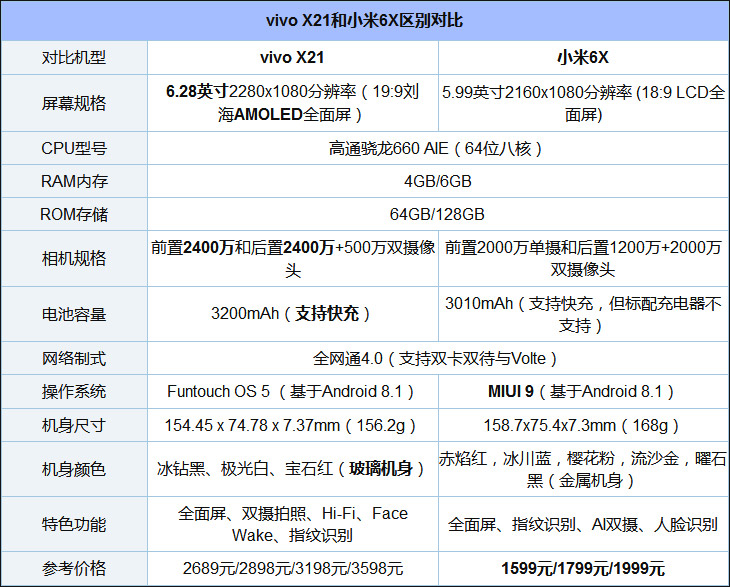Click the '高通骁龙660 AIE（64位八核）' cell
Screen dimensions: 730x587
coord(437,148)
